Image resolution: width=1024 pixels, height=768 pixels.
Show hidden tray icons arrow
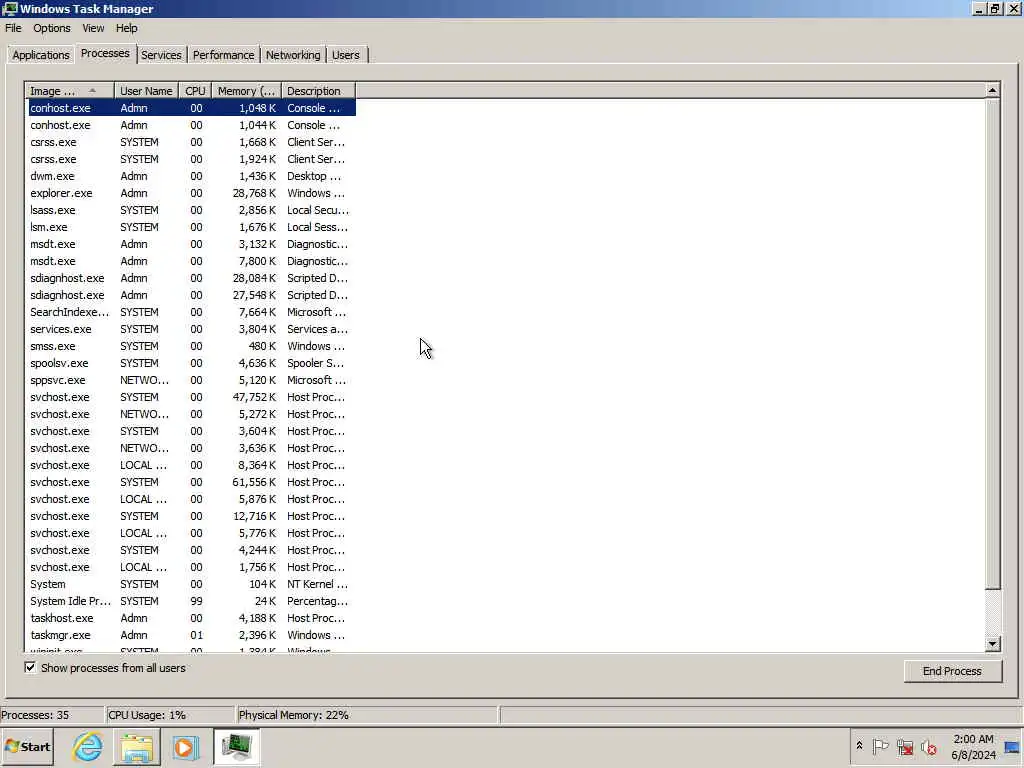(x=859, y=746)
